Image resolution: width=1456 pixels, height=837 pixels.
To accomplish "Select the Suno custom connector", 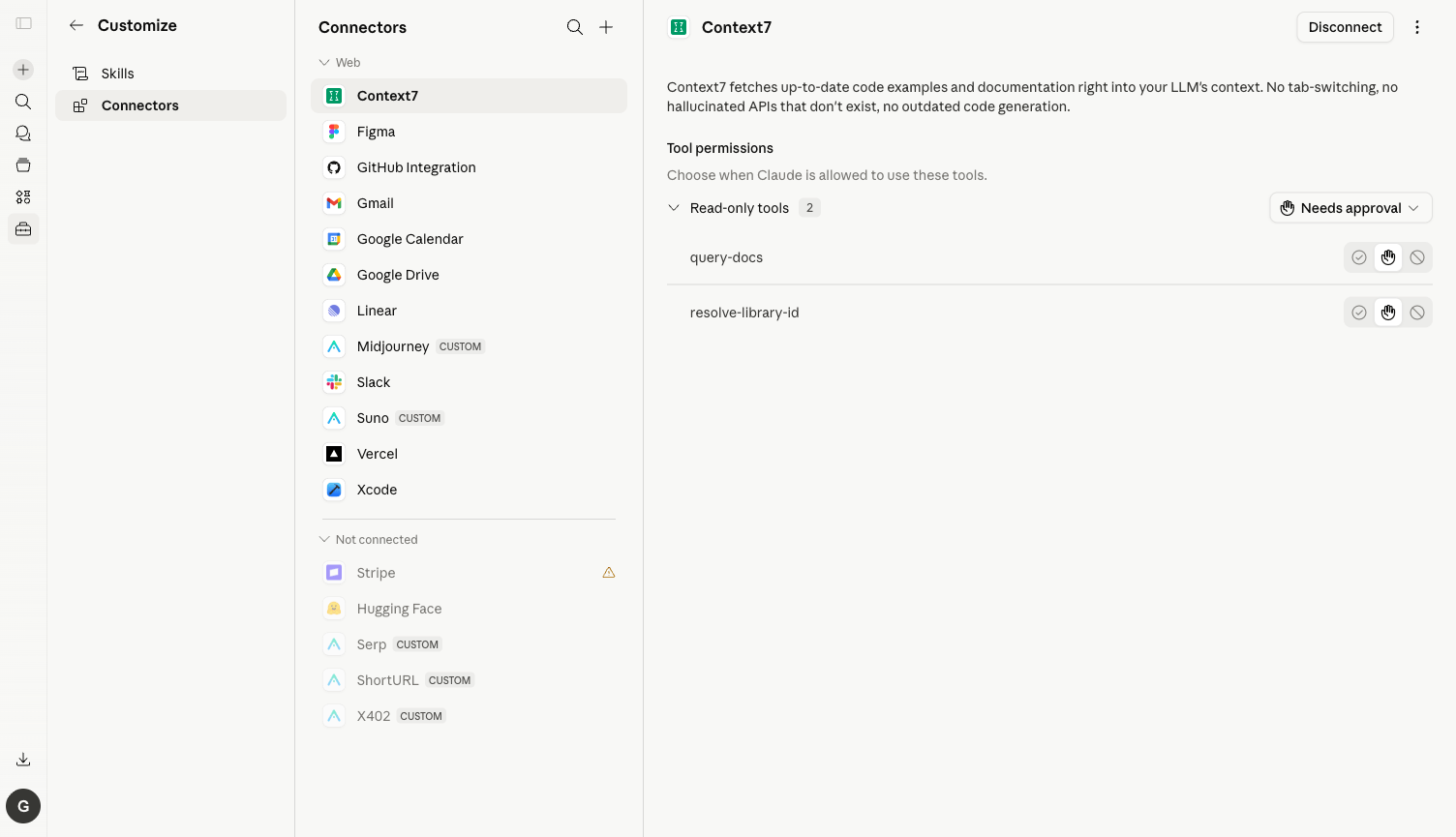I will click(469, 418).
